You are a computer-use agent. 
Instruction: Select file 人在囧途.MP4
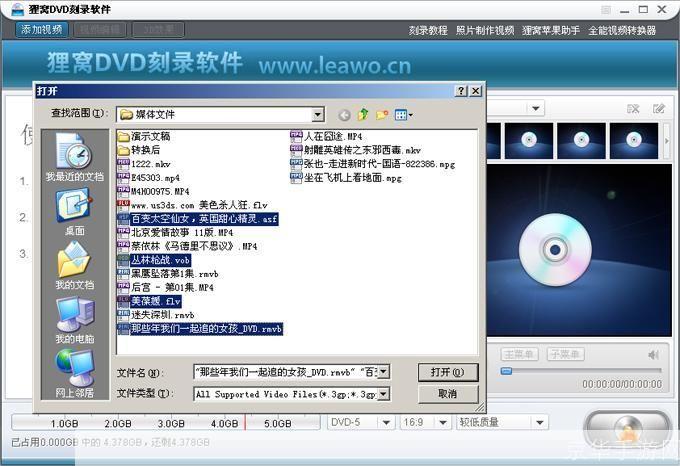click(x=326, y=137)
